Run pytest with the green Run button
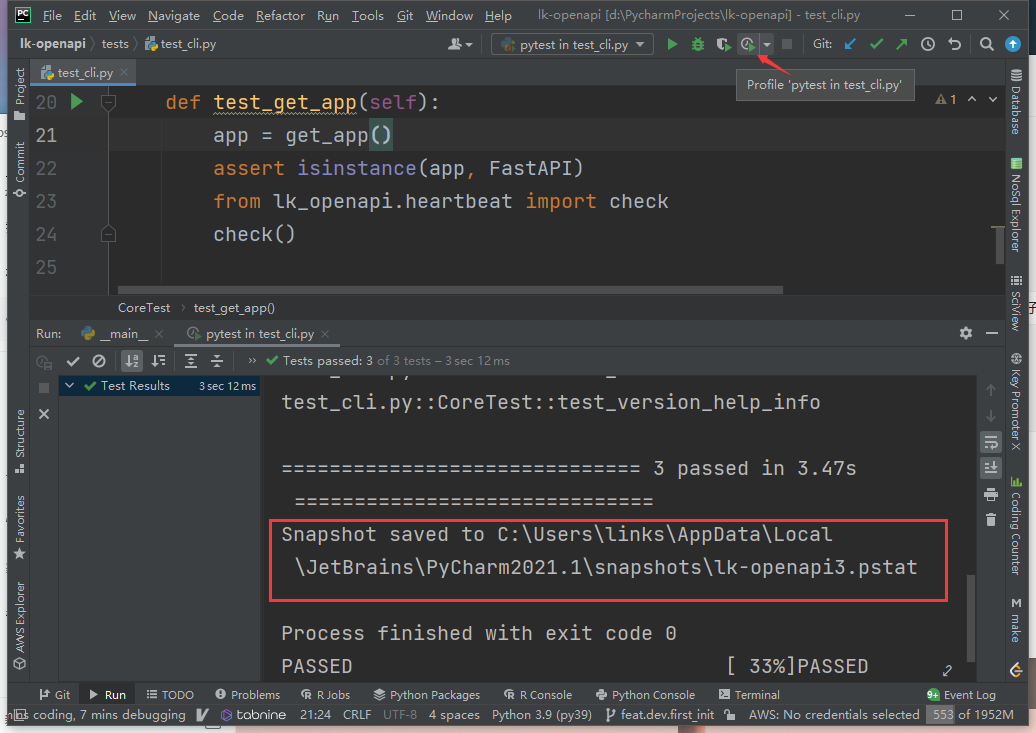 (x=672, y=44)
